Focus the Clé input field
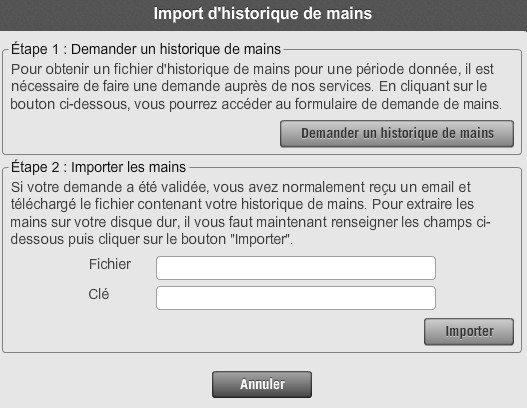 (x=296, y=298)
